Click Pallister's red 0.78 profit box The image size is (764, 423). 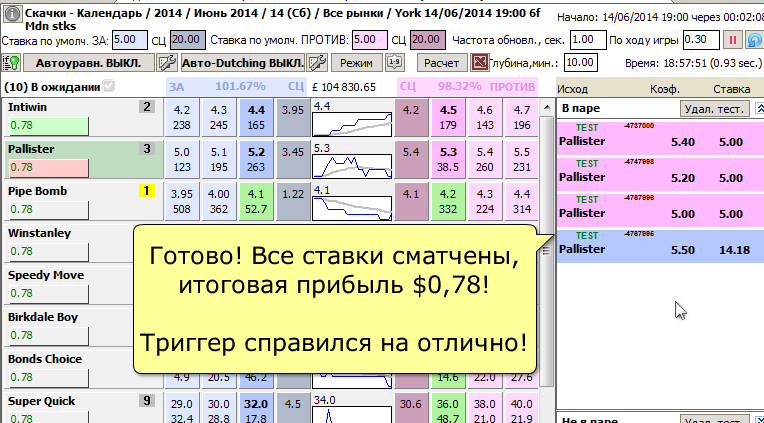tap(49, 168)
